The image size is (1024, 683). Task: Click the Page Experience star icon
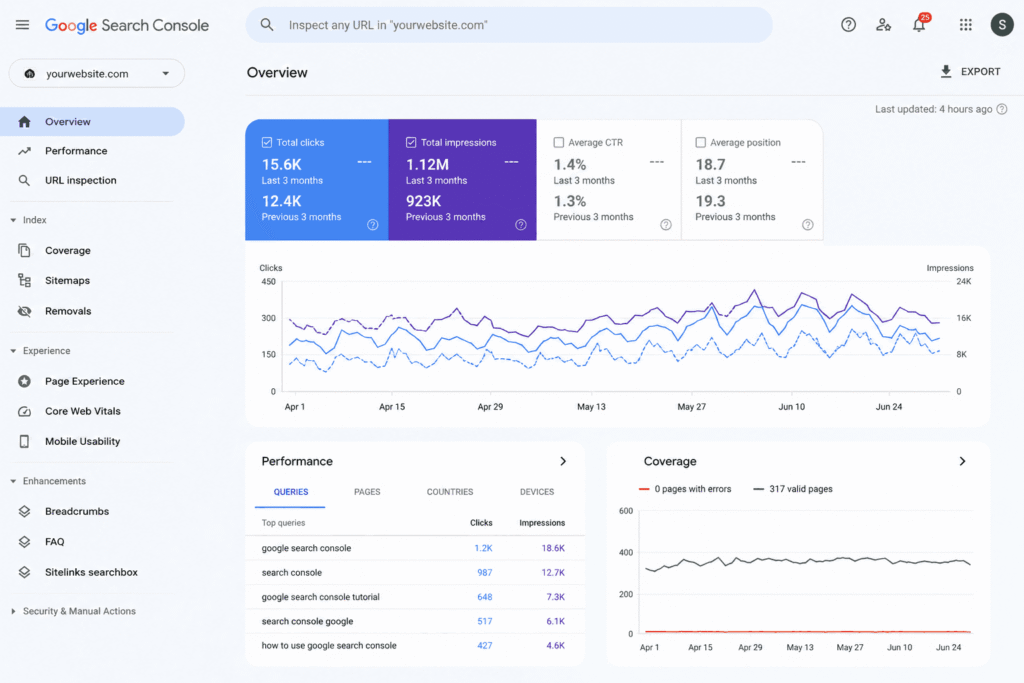[24, 381]
